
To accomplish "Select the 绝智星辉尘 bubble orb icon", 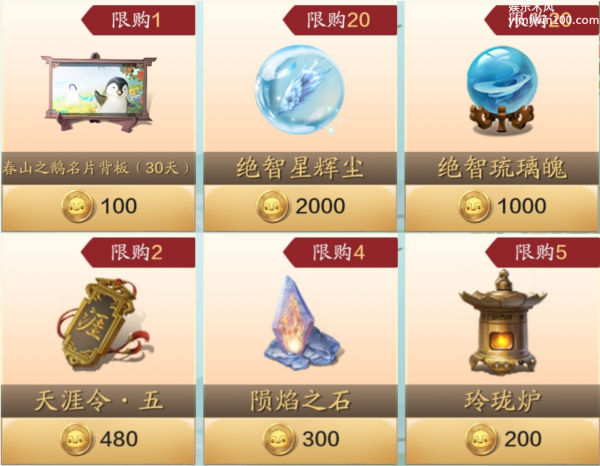I will [300, 90].
